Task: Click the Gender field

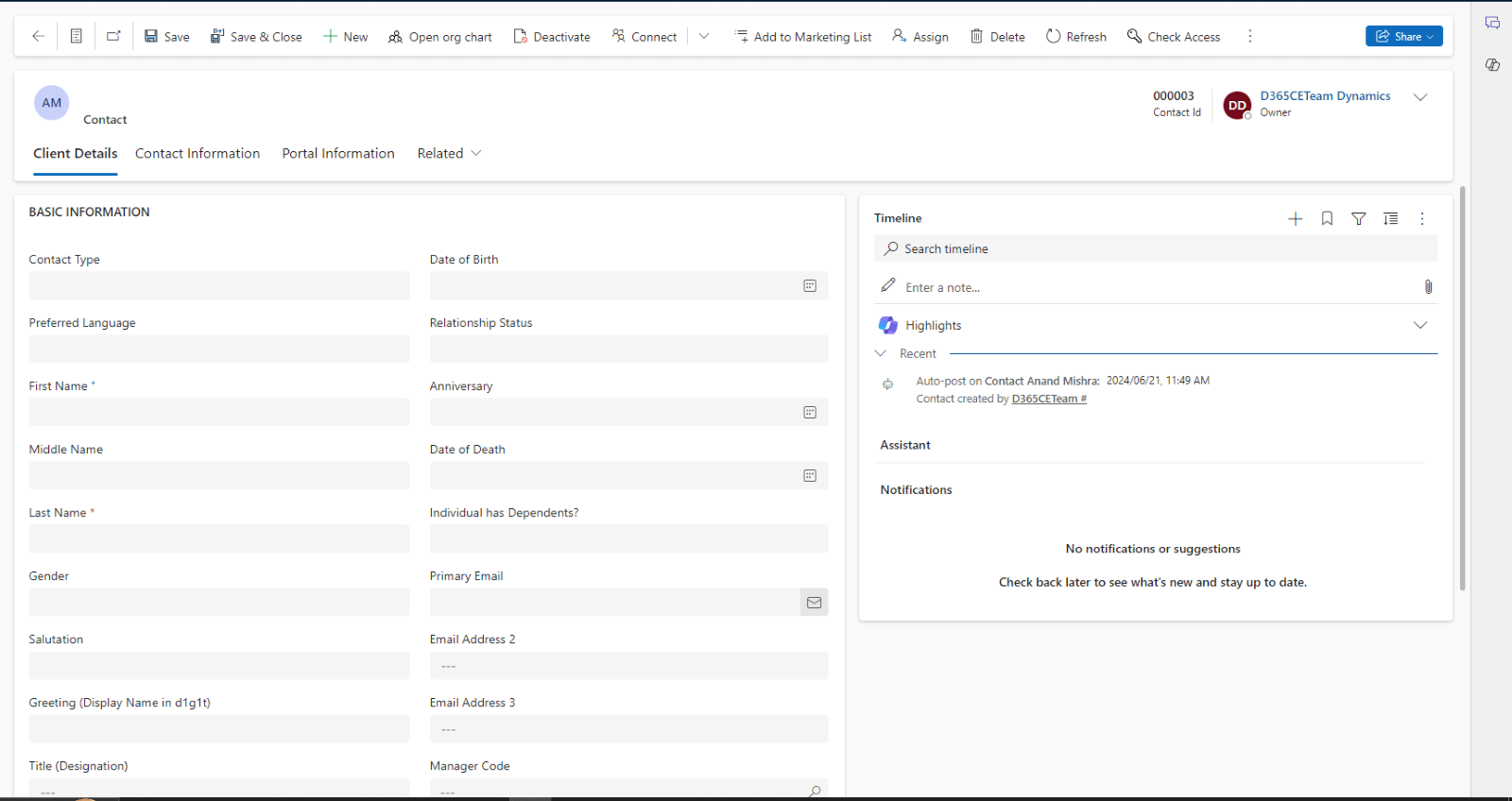Action: (x=219, y=602)
